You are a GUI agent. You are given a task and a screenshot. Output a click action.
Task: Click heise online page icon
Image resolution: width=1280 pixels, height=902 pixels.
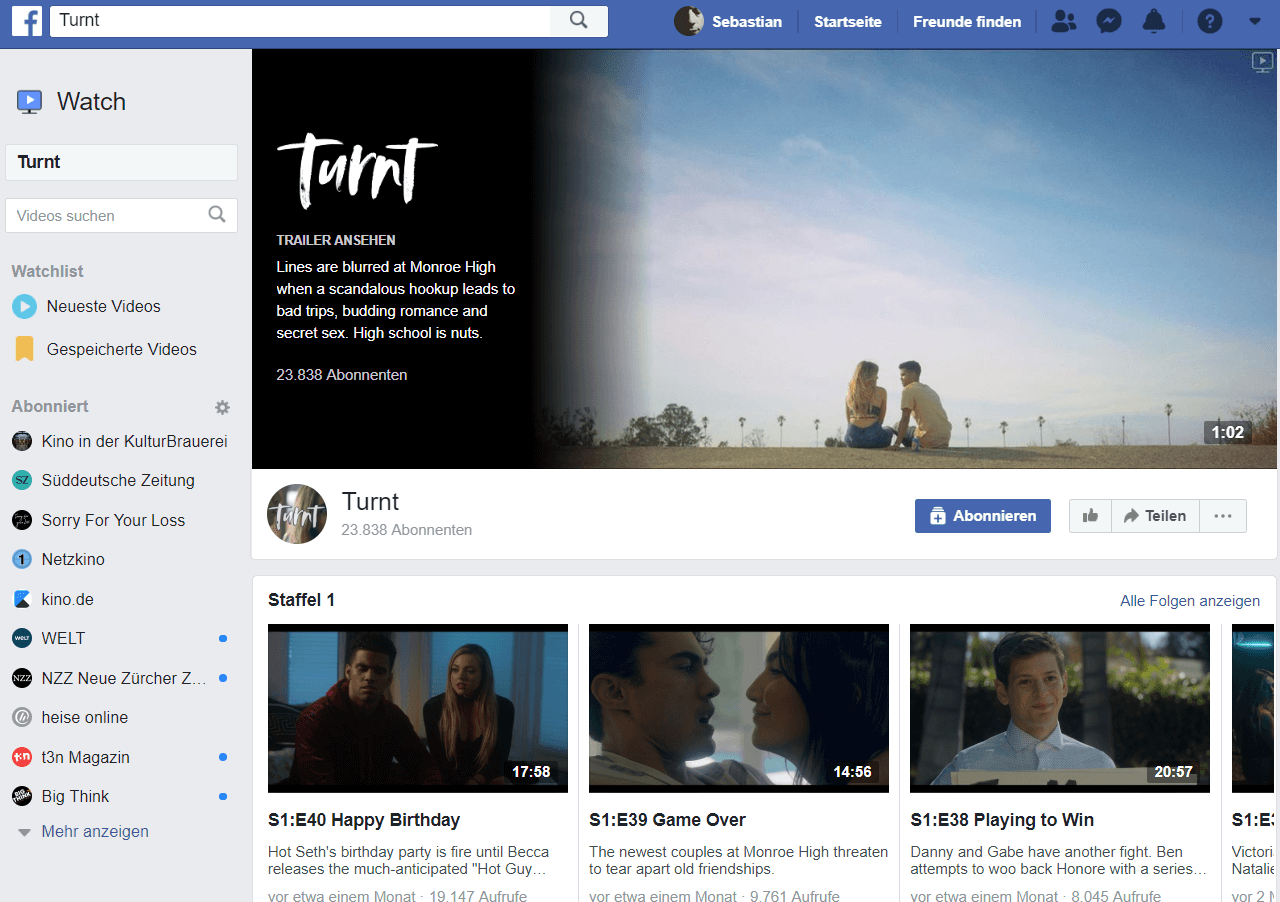[x=22, y=717]
